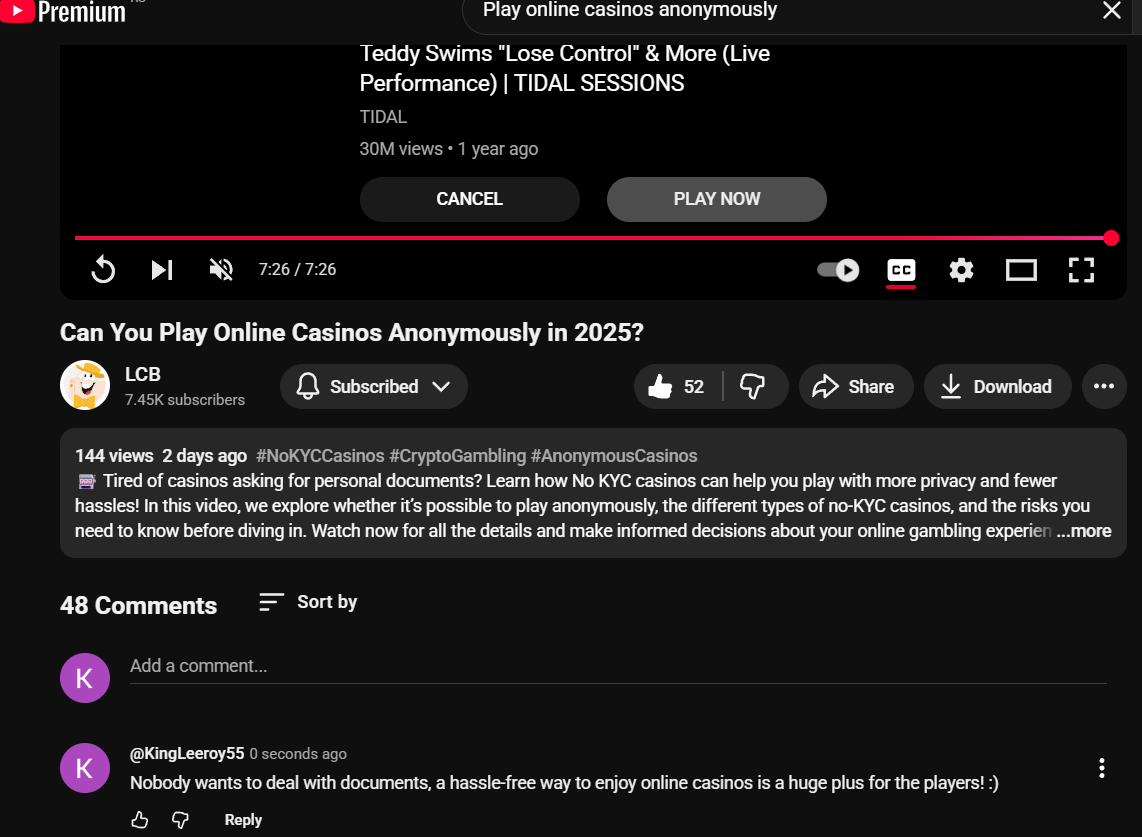Open the Sort by comments menu

pos(308,602)
